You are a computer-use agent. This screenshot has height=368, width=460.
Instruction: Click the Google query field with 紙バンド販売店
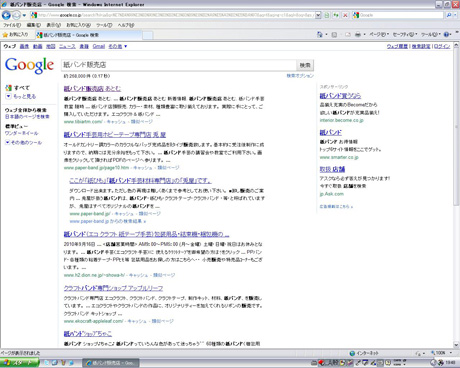tap(179, 65)
